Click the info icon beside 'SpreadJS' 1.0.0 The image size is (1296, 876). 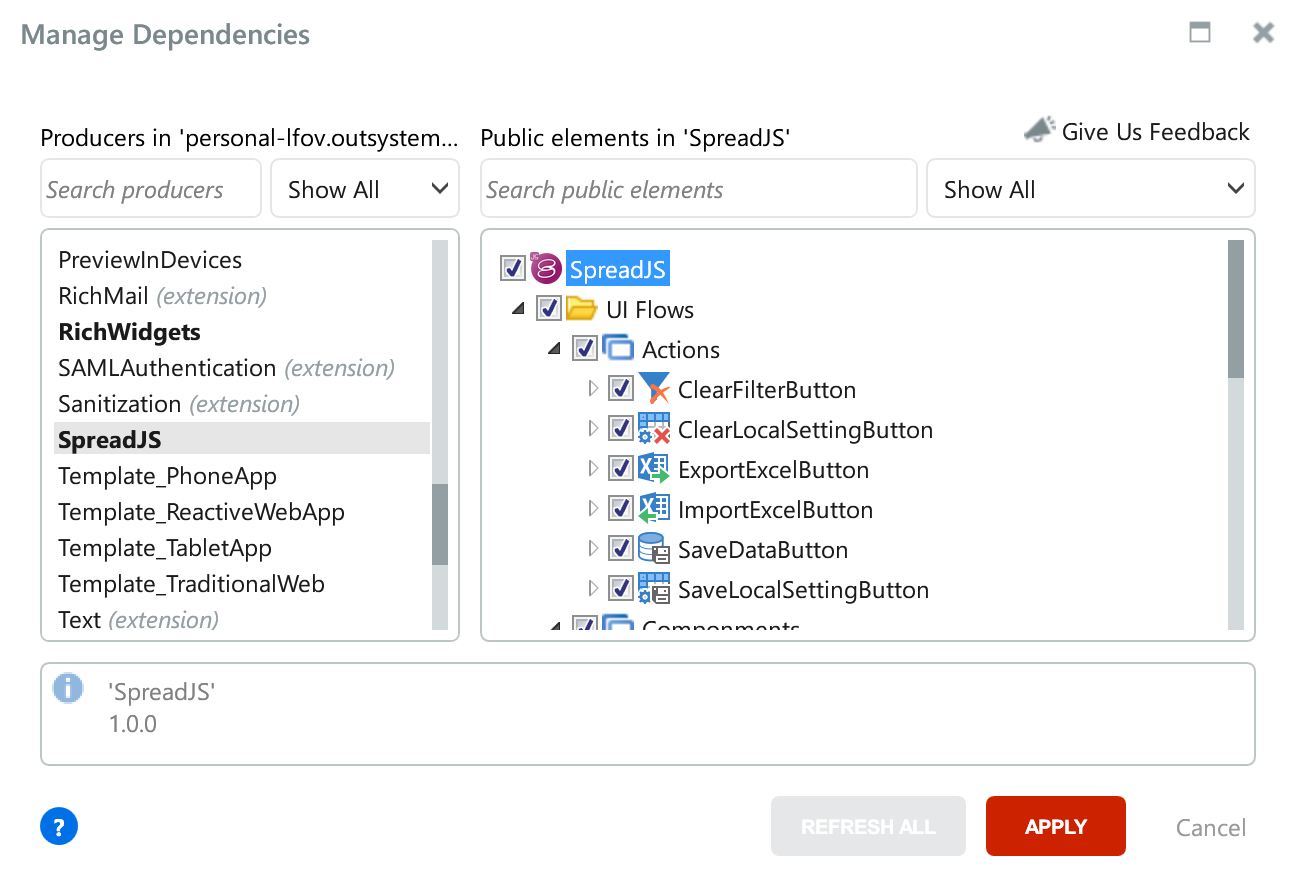[x=68, y=687]
